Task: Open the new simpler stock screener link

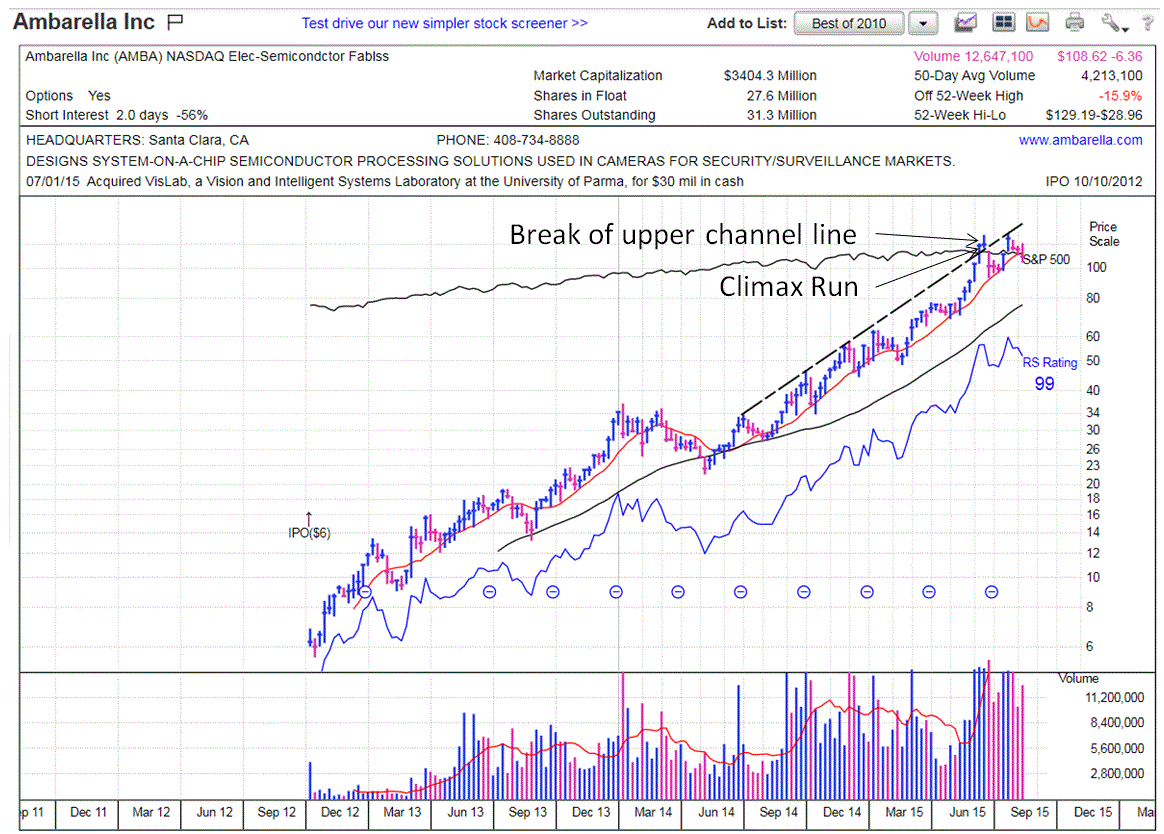Action: pyautogui.click(x=444, y=23)
